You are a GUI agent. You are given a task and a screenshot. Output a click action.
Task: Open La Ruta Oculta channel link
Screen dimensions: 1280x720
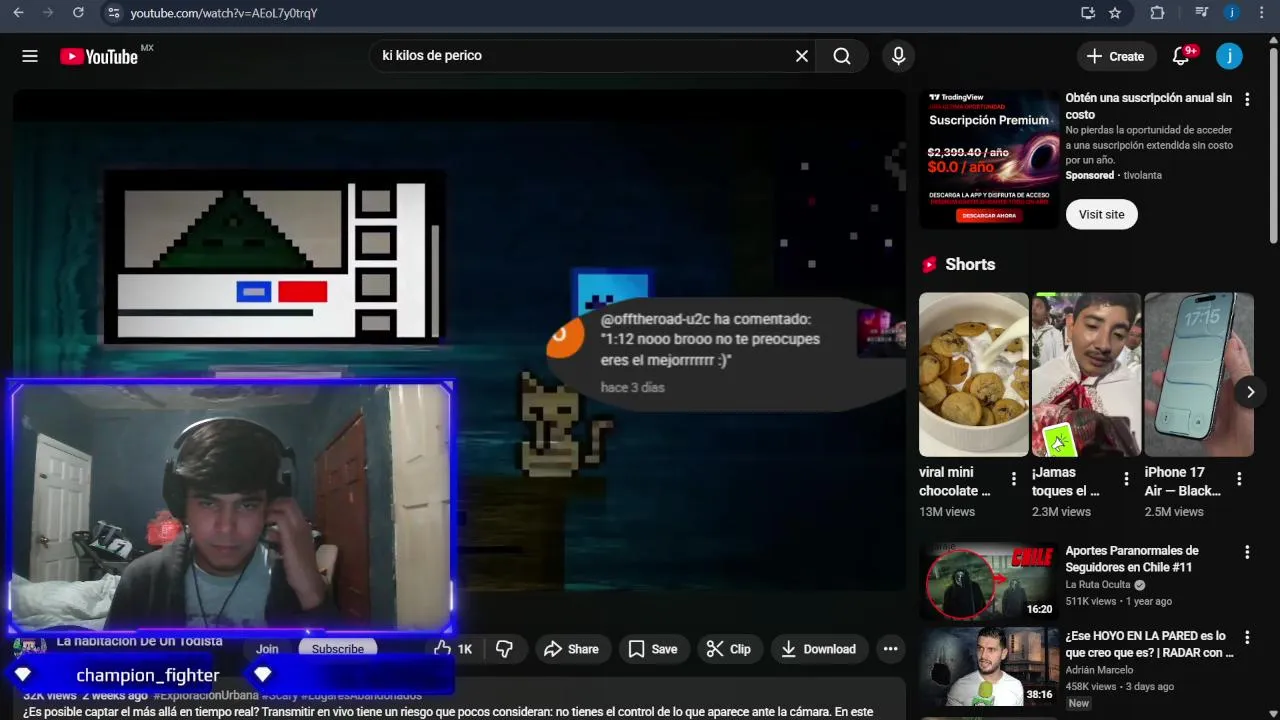pos(1098,585)
